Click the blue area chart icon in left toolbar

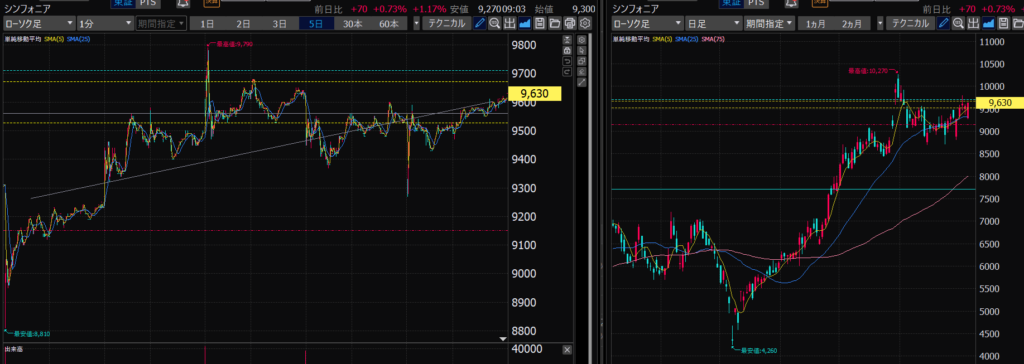click(x=524, y=24)
